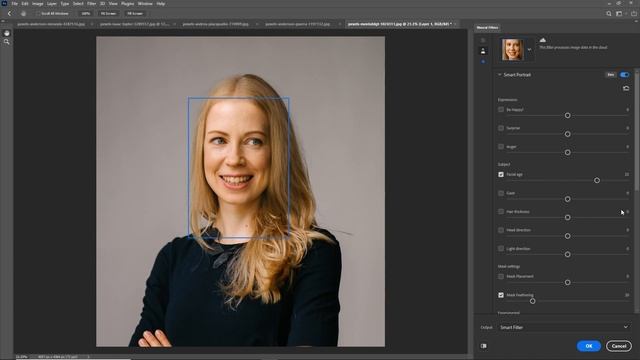
Task: Click OK to apply the filter
Action: 589,346
